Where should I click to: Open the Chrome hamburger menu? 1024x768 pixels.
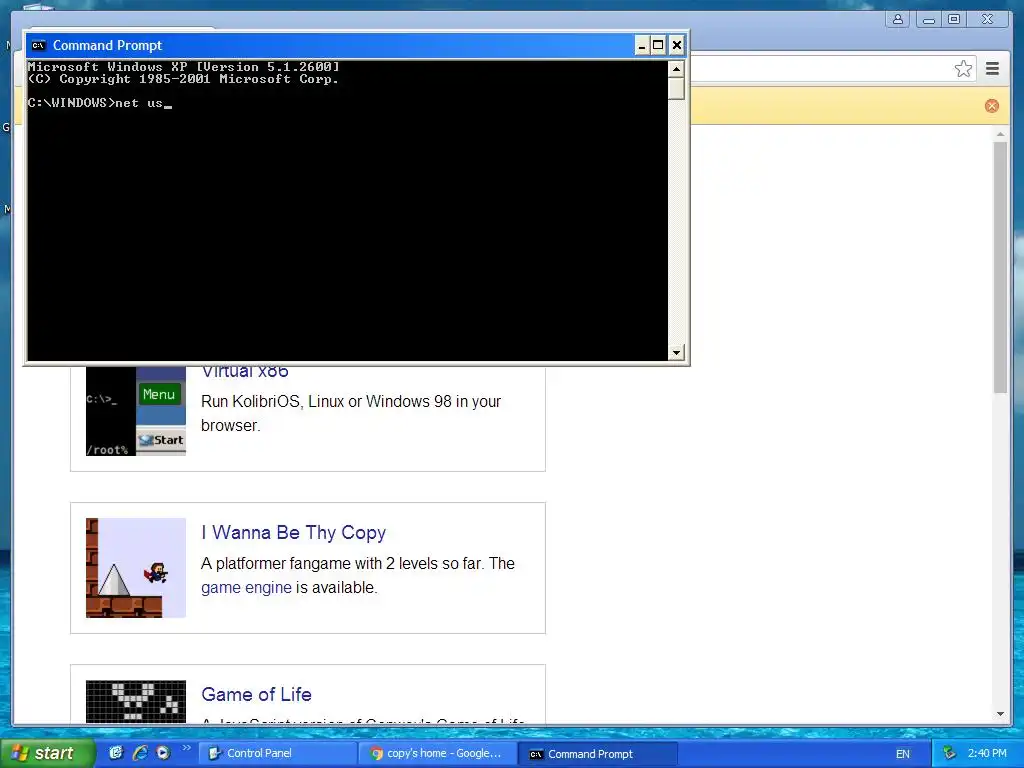993,69
